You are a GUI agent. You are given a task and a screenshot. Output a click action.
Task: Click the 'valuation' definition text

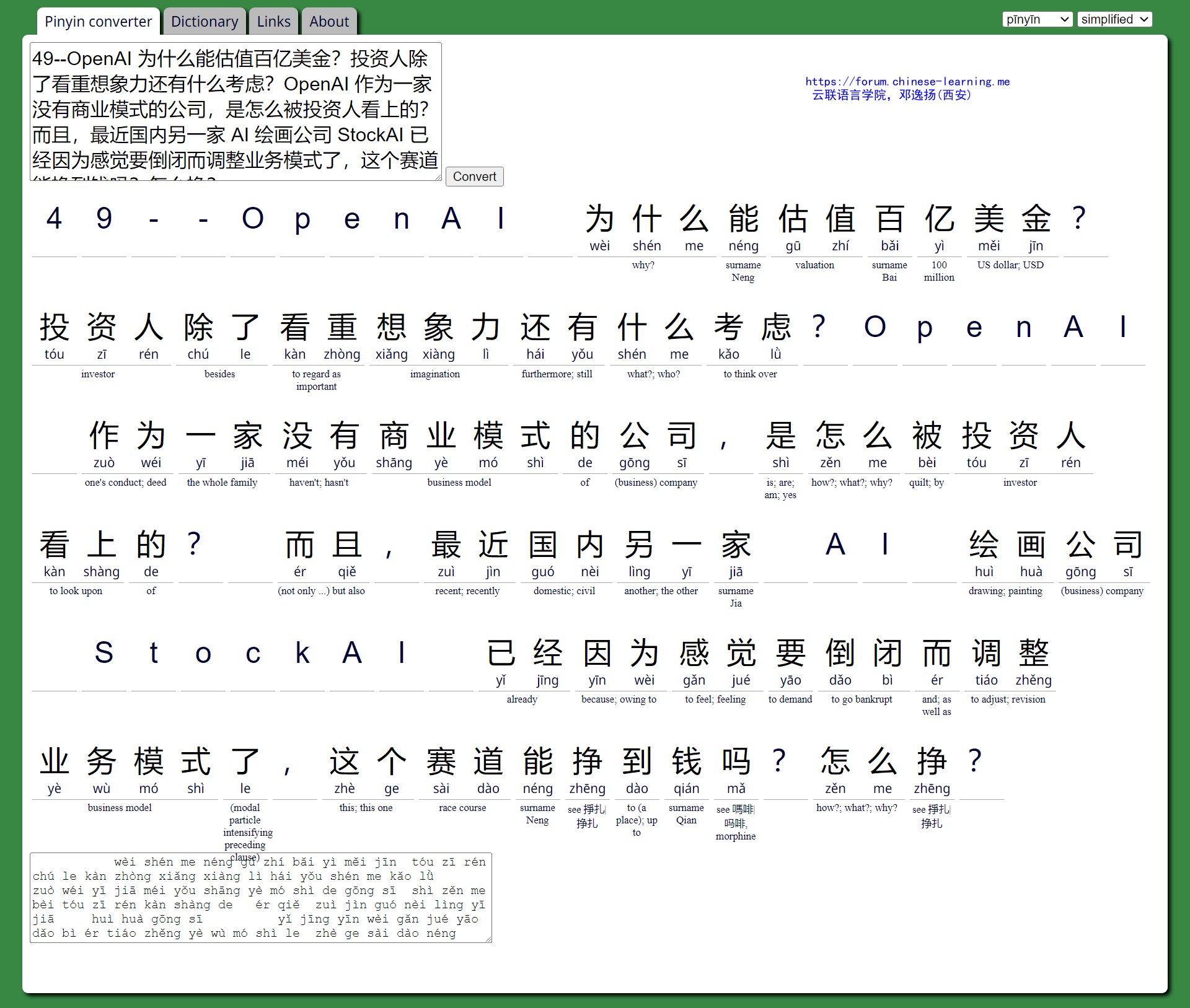tap(814, 265)
